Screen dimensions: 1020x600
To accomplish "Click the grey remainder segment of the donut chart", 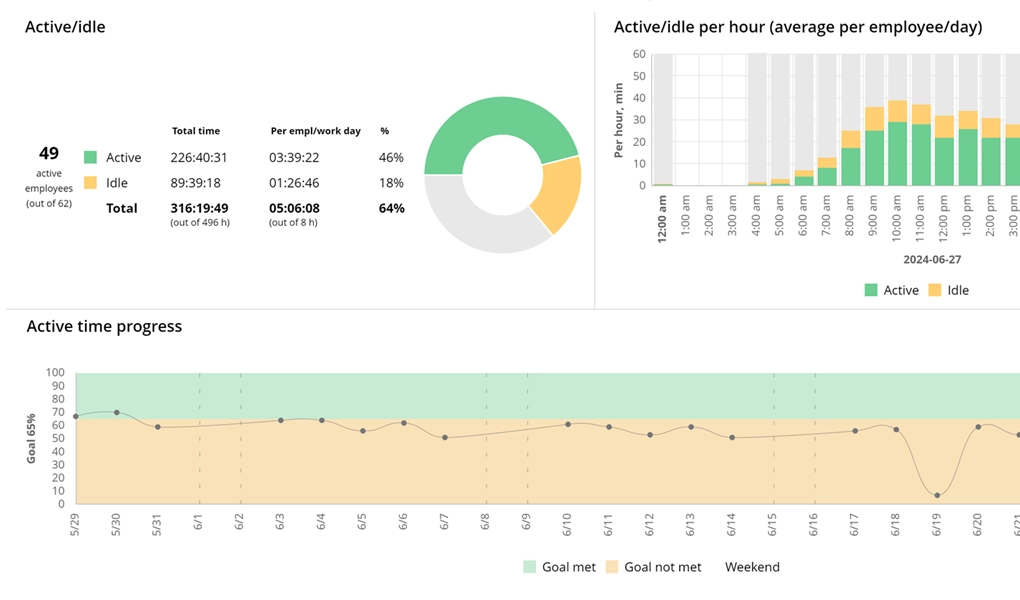I will coord(470,224).
